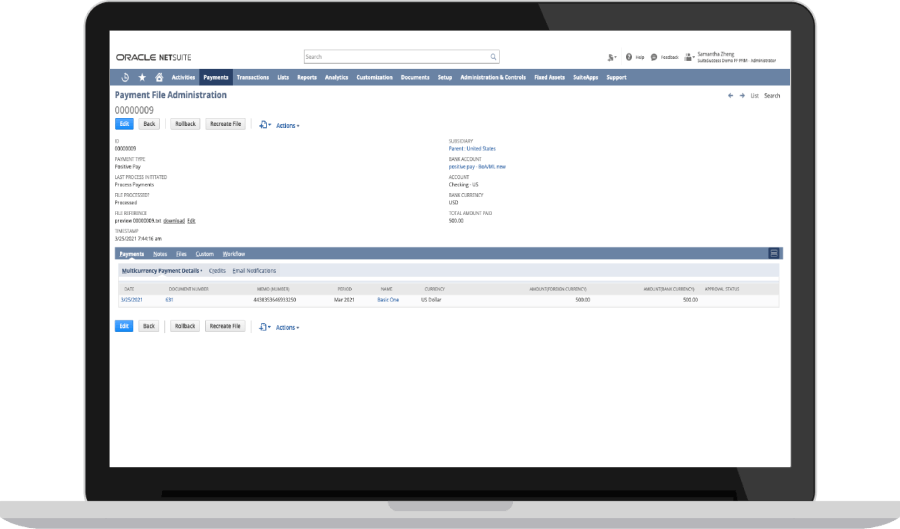Click the US Dollar currency cell
Screen dimensions: 900x529
coord(431,299)
